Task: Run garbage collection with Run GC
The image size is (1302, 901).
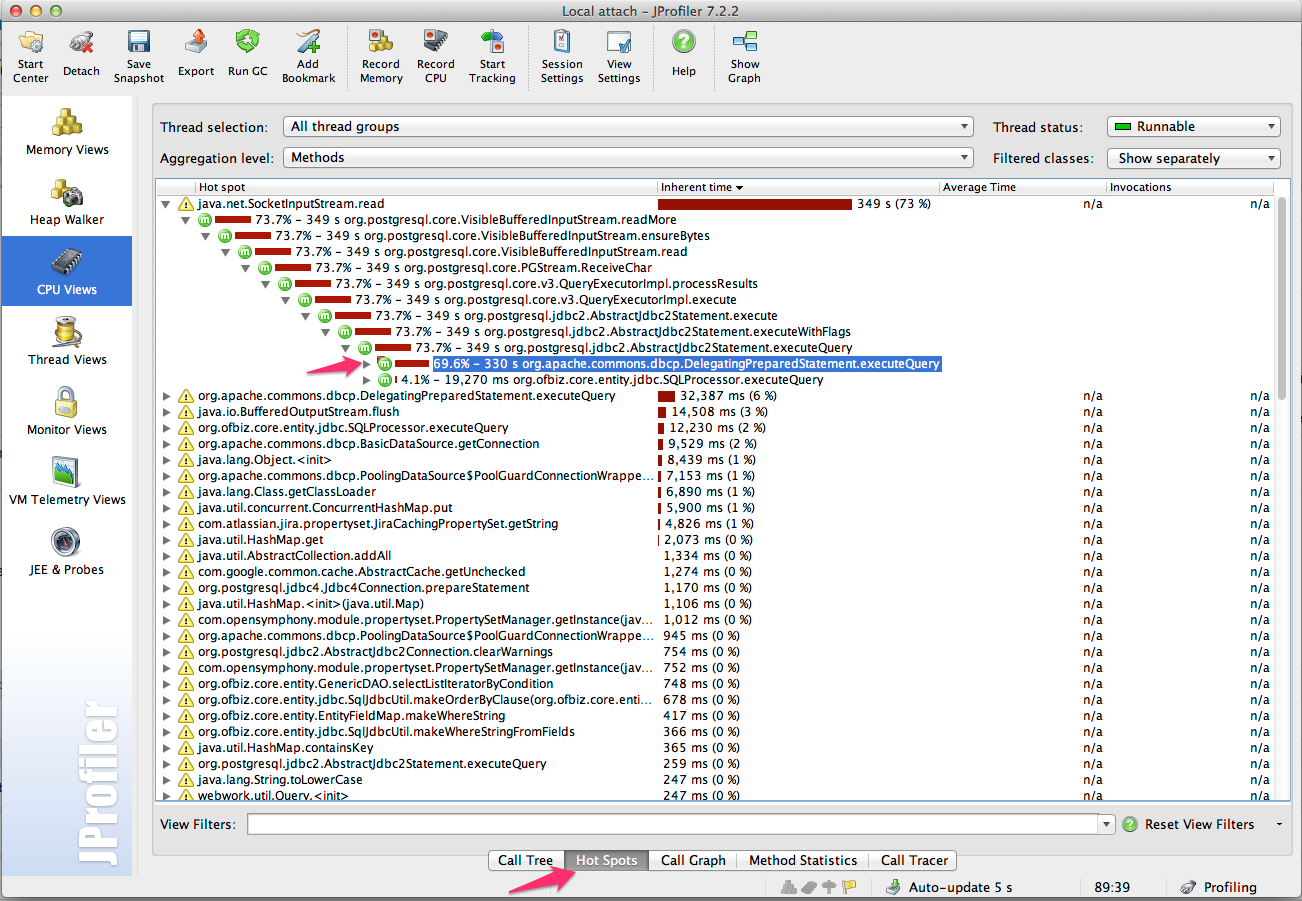Action: (x=248, y=54)
